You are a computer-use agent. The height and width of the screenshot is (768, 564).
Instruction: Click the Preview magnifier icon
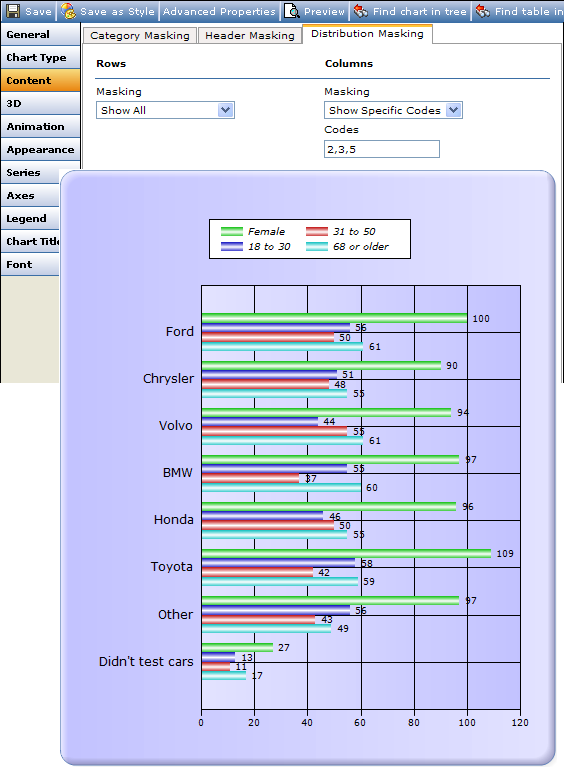(x=292, y=11)
